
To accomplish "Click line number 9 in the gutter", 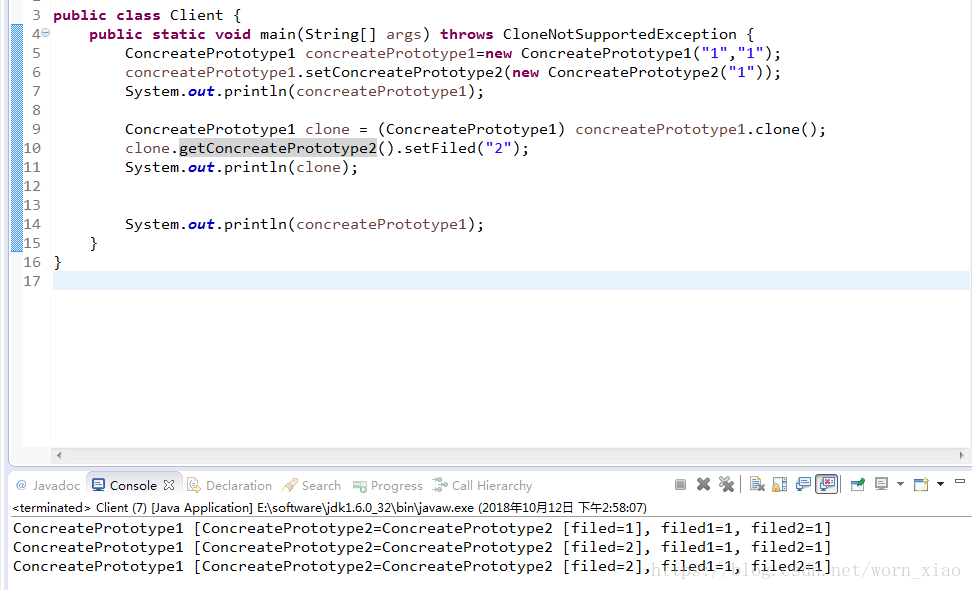I will (36, 129).
